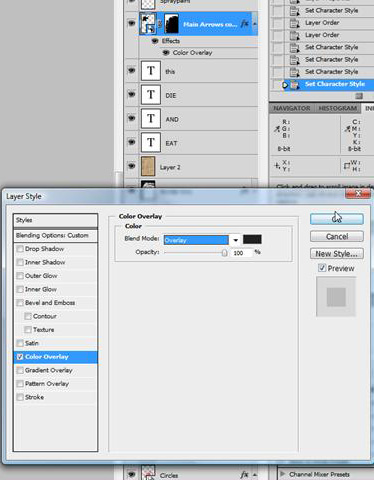Click the highlighted Set Character Style action icon
Viewport: 374px width, 480px height.
pyautogui.click(x=294, y=85)
